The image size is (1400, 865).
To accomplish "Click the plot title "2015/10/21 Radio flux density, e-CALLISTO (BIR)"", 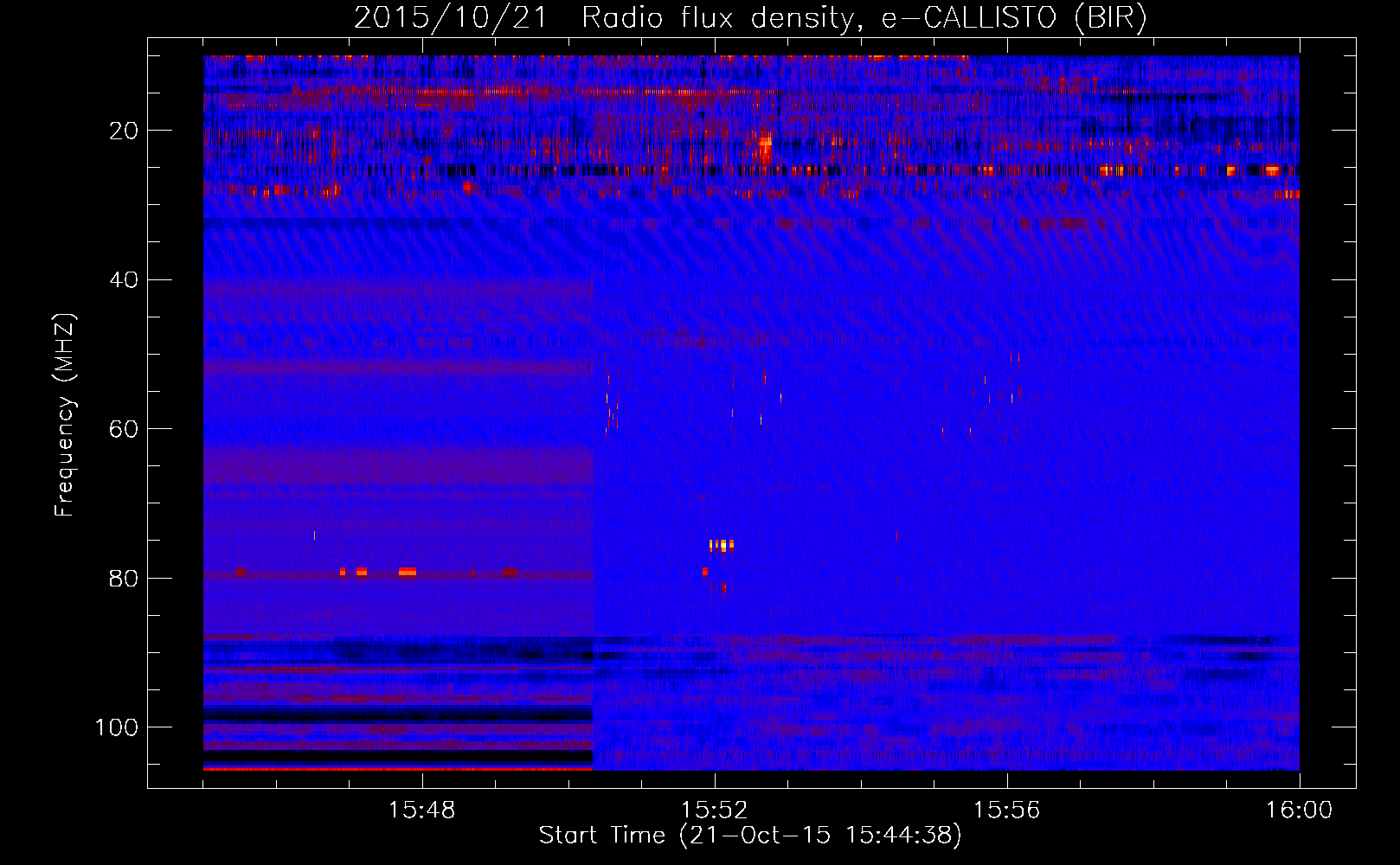I will click(750, 18).
